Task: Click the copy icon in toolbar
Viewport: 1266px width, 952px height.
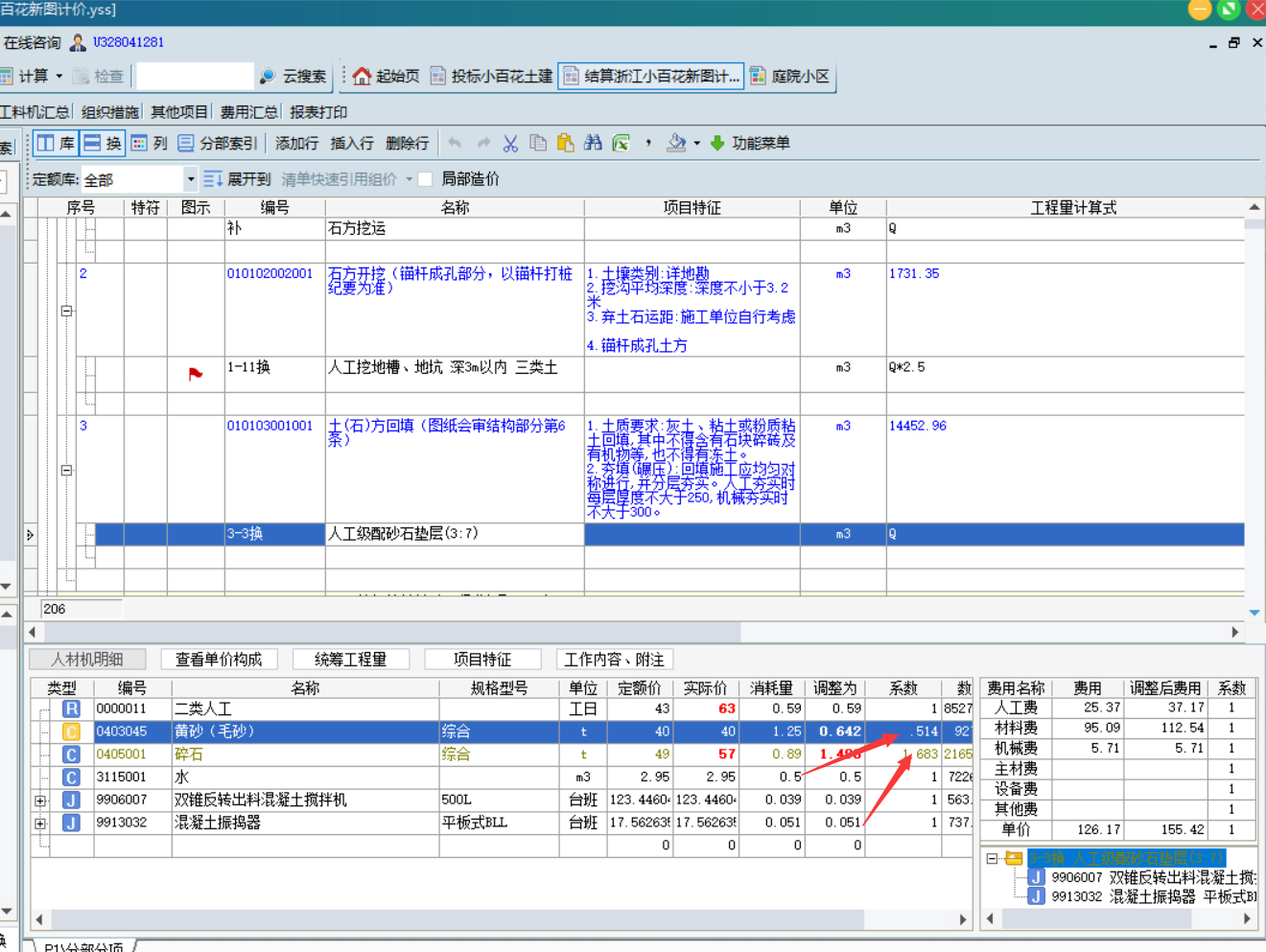Action: pyautogui.click(x=538, y=143)
